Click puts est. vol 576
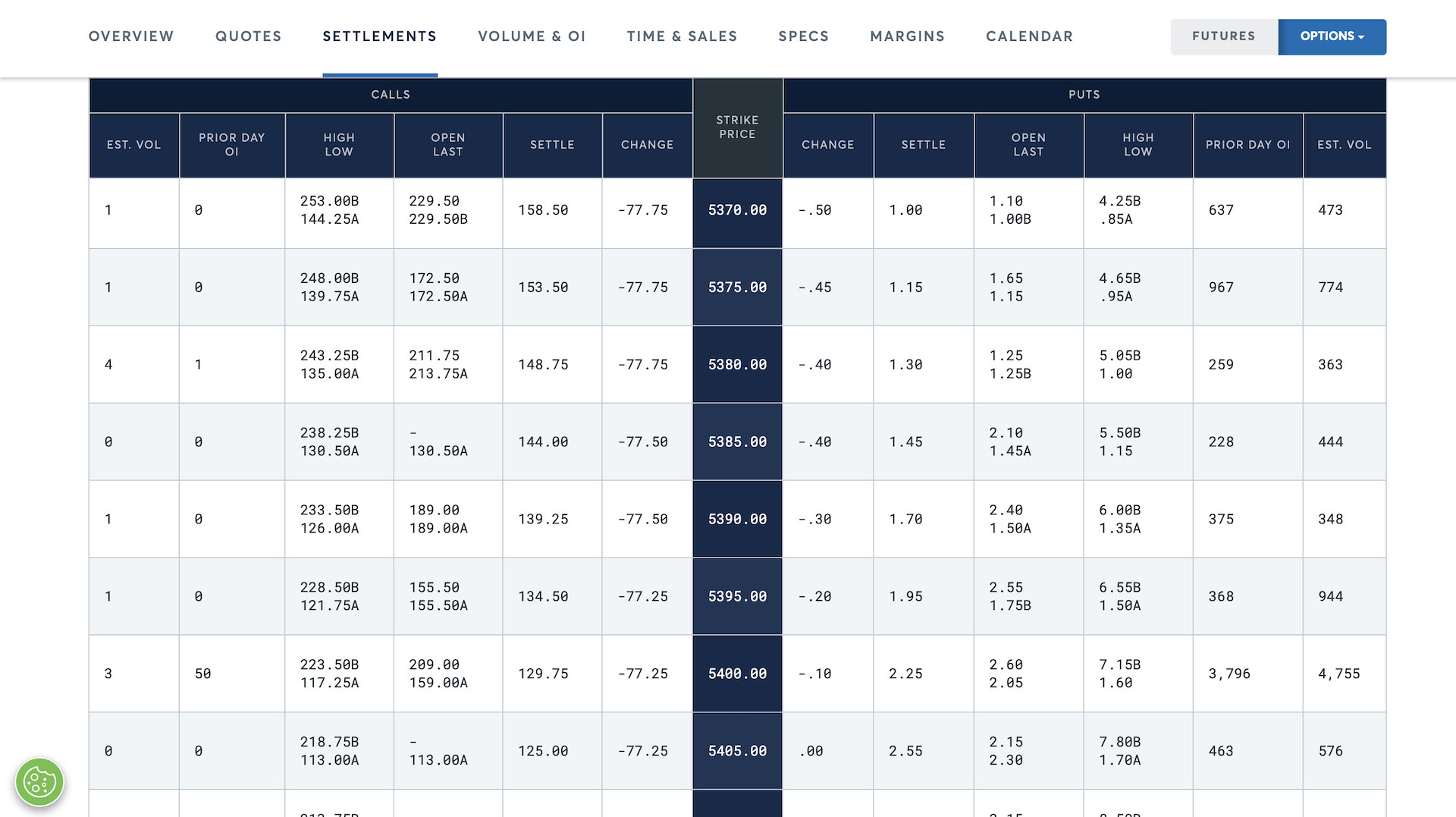 pyautogui.click(x=1331, y=751)
